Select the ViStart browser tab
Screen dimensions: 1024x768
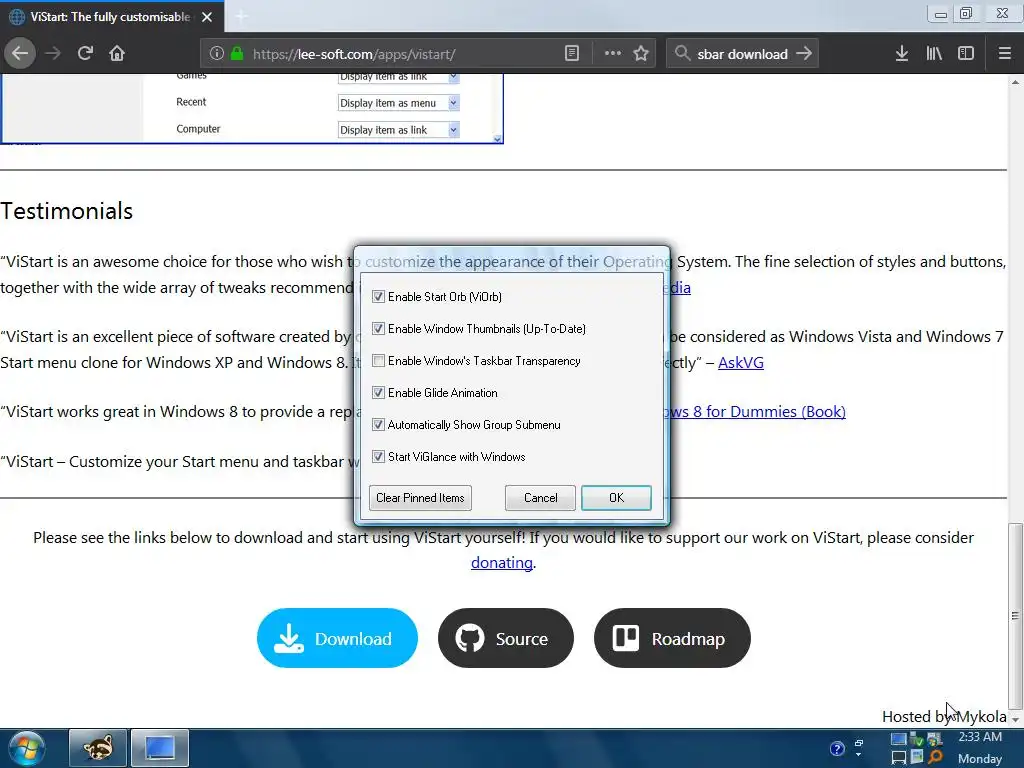[111, 16]
